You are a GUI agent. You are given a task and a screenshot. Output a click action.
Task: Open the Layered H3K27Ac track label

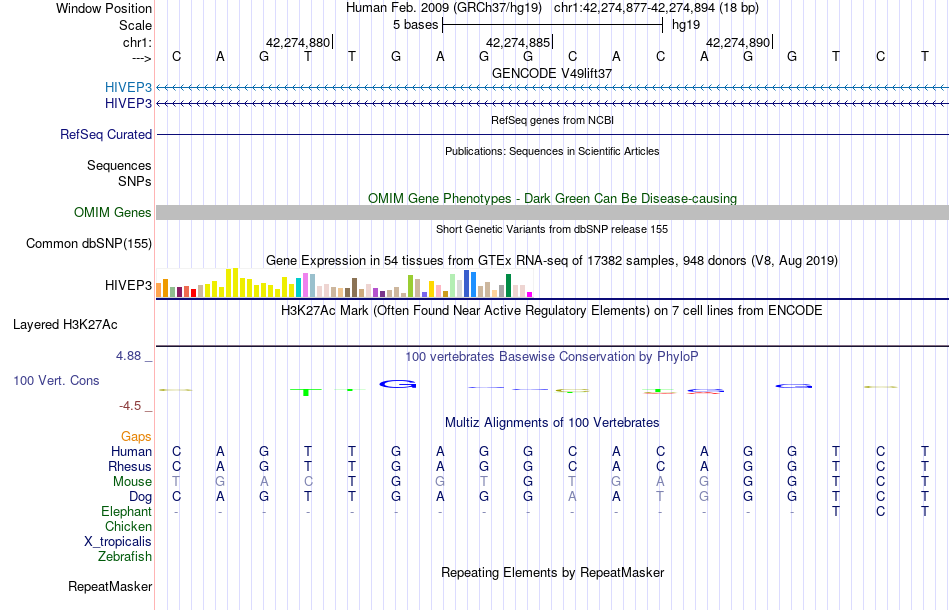65,325
